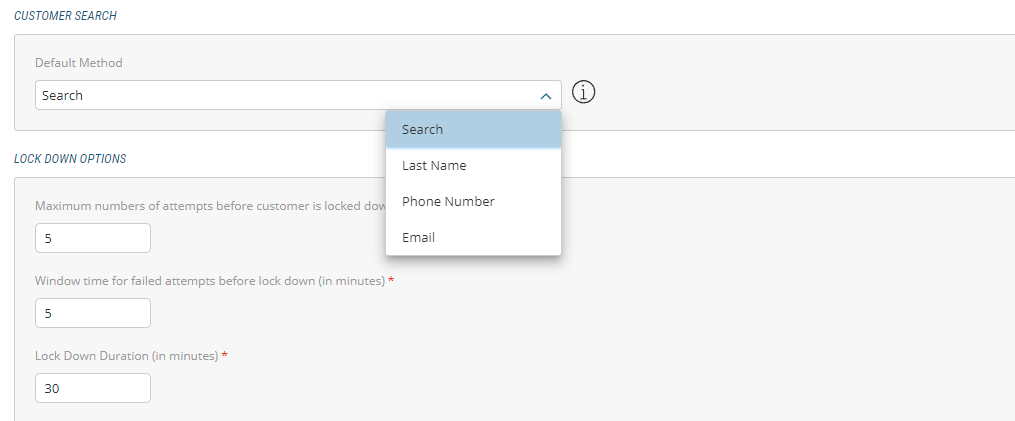Select the highlighted Search option in the list
Screen dimensions: 1015x421
click(x=473, y=129)
